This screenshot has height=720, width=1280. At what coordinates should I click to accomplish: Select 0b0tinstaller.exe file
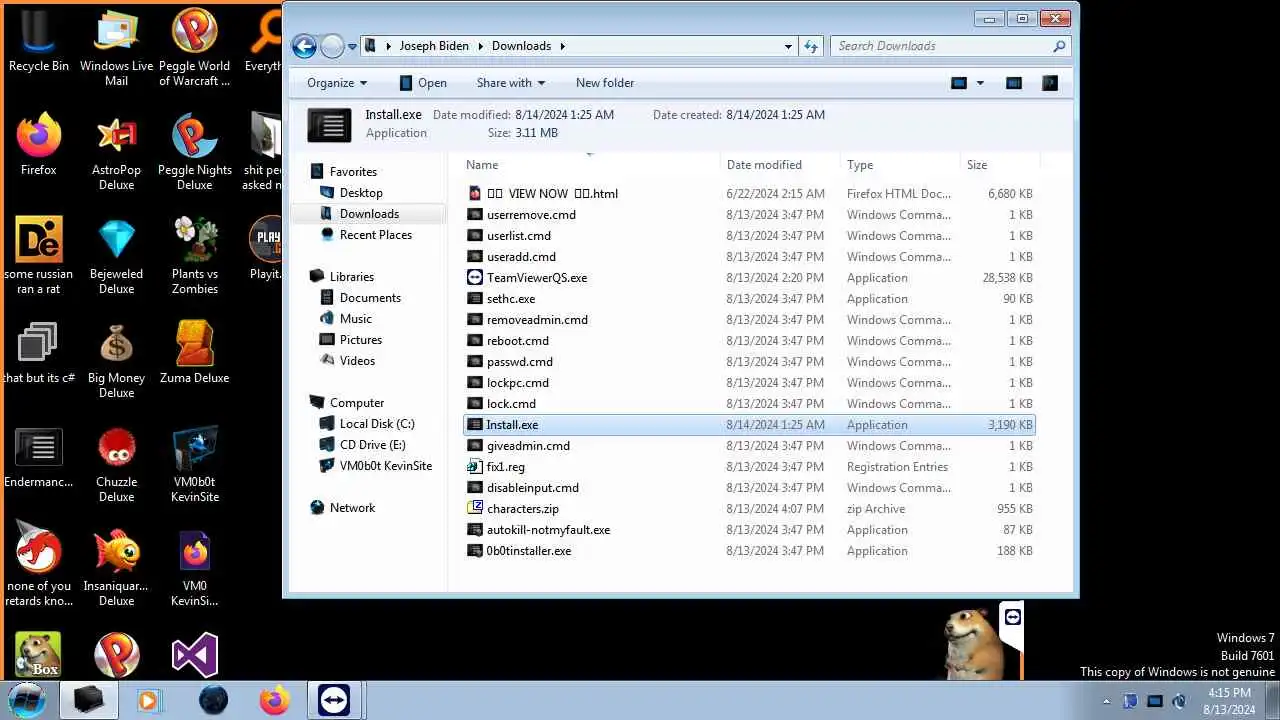pos(749,551)
